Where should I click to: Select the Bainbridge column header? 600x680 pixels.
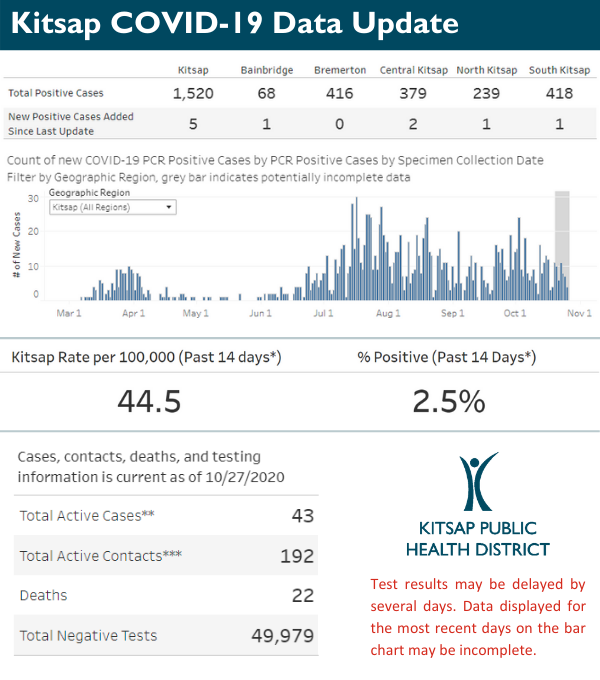(x=266, y=70)
